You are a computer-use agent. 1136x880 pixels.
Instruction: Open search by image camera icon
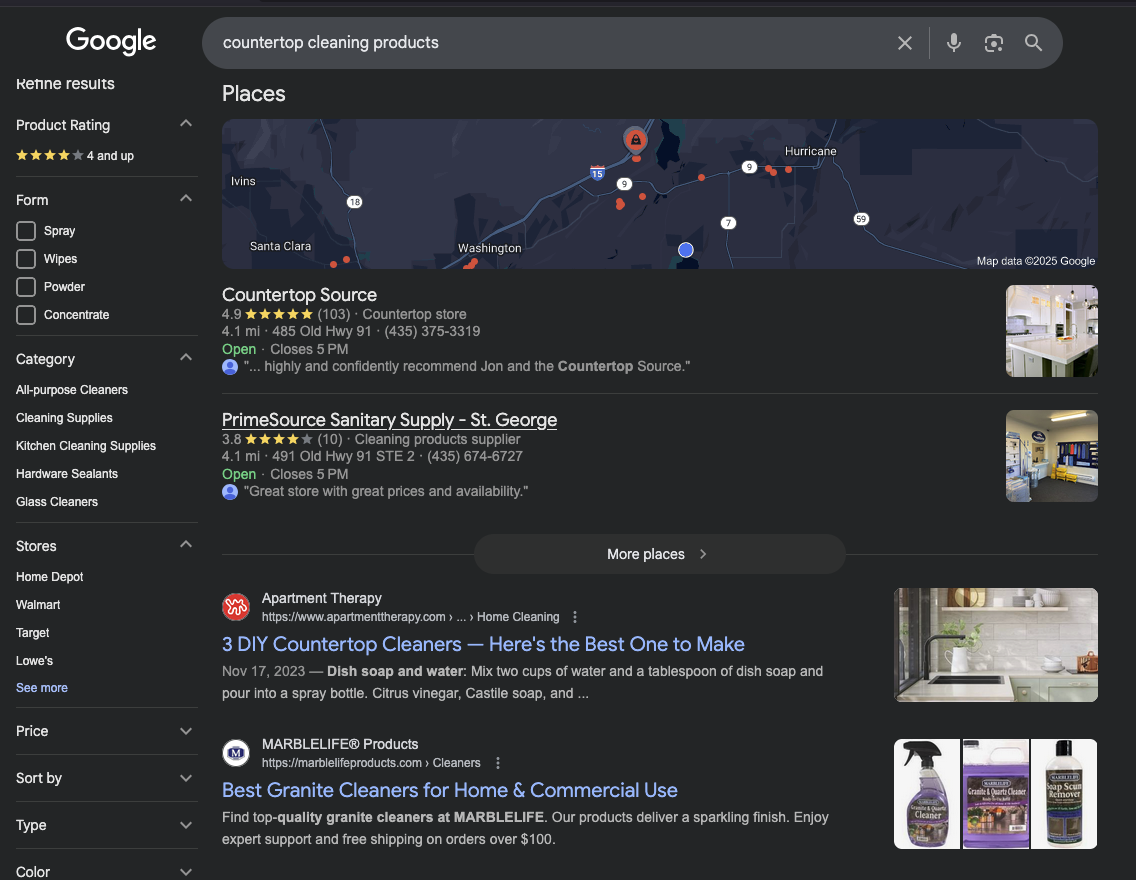tap(994, 43)
